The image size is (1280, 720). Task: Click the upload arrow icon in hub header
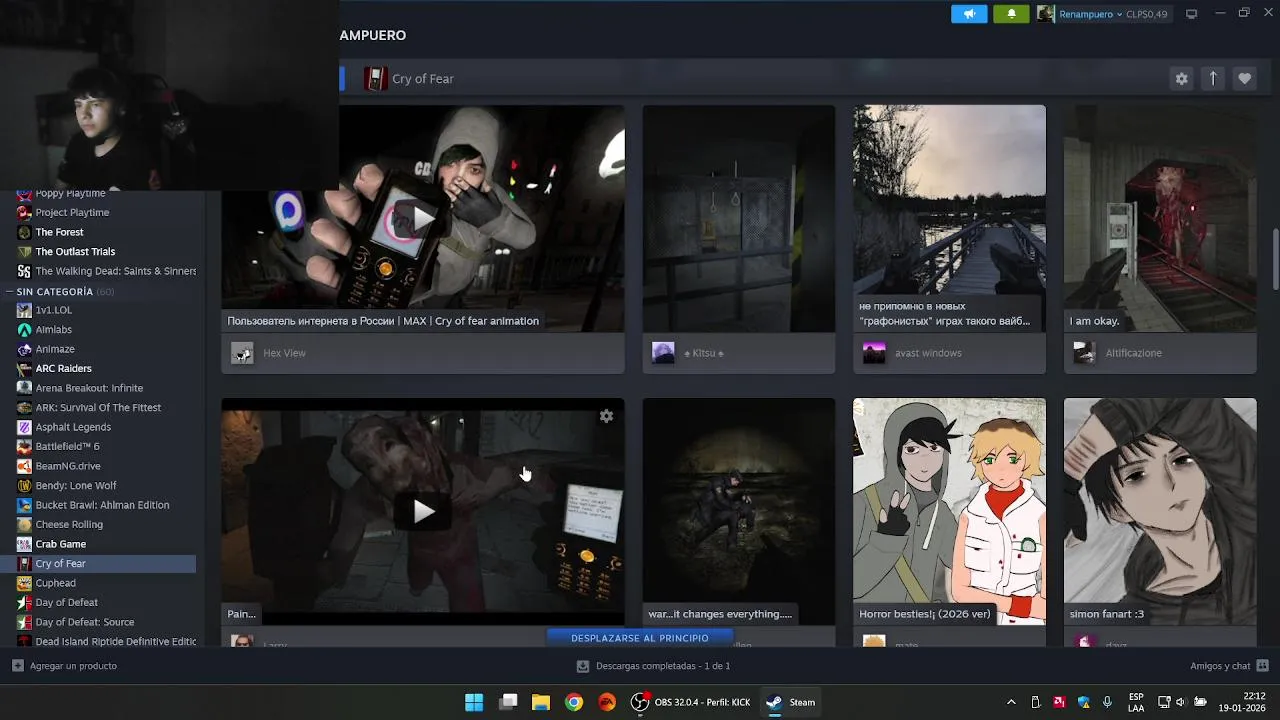(x=1213, y=78)
